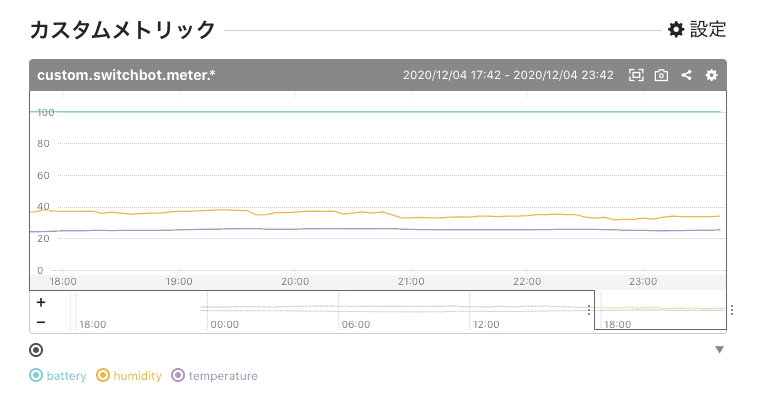Zoom in the timeline with the plus
The width and height of the screenshot is (758, 400).
pos(41,302)
